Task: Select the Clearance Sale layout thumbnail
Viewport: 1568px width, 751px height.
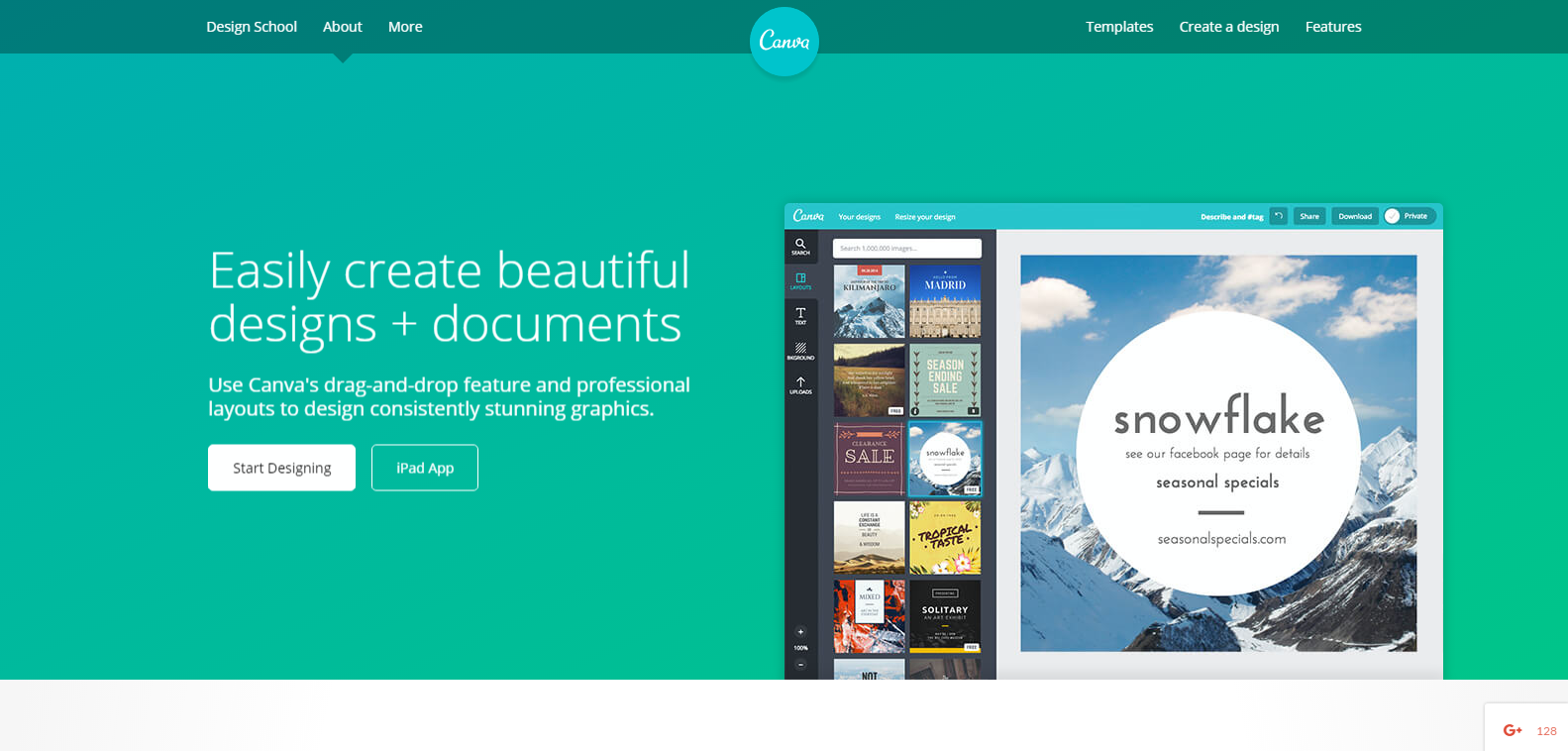Action: tap(870, 459)
